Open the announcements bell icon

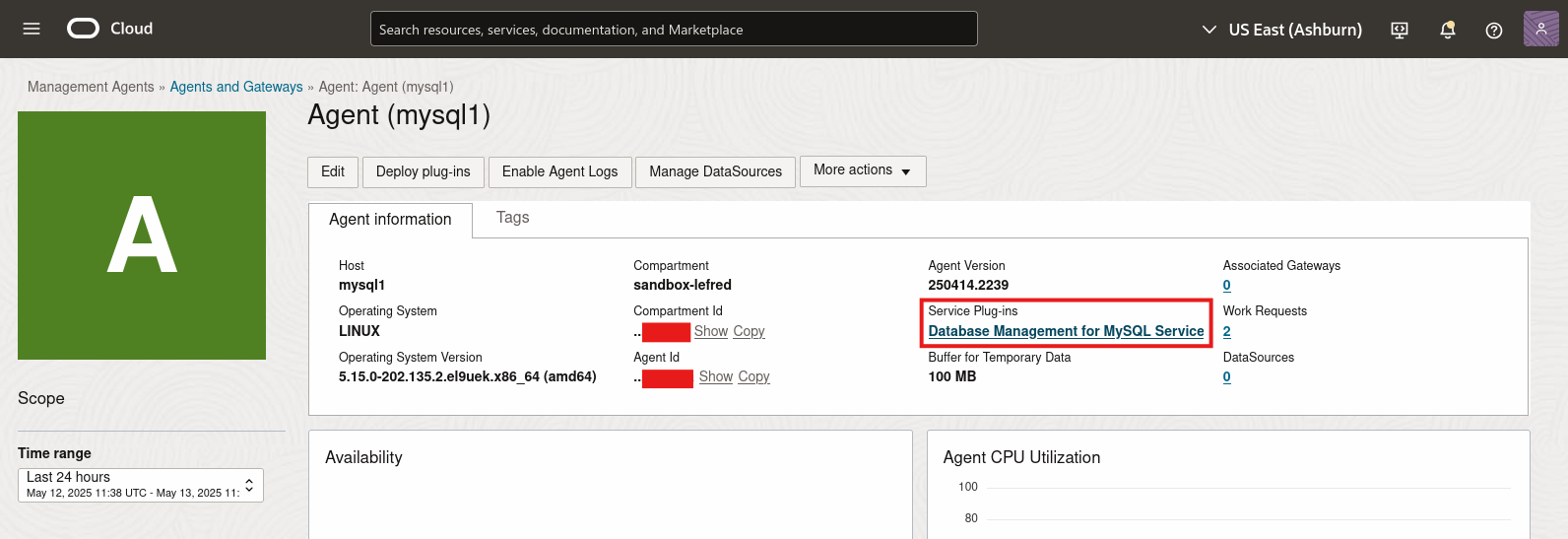pyautogui.click(x=1447, y=30)
